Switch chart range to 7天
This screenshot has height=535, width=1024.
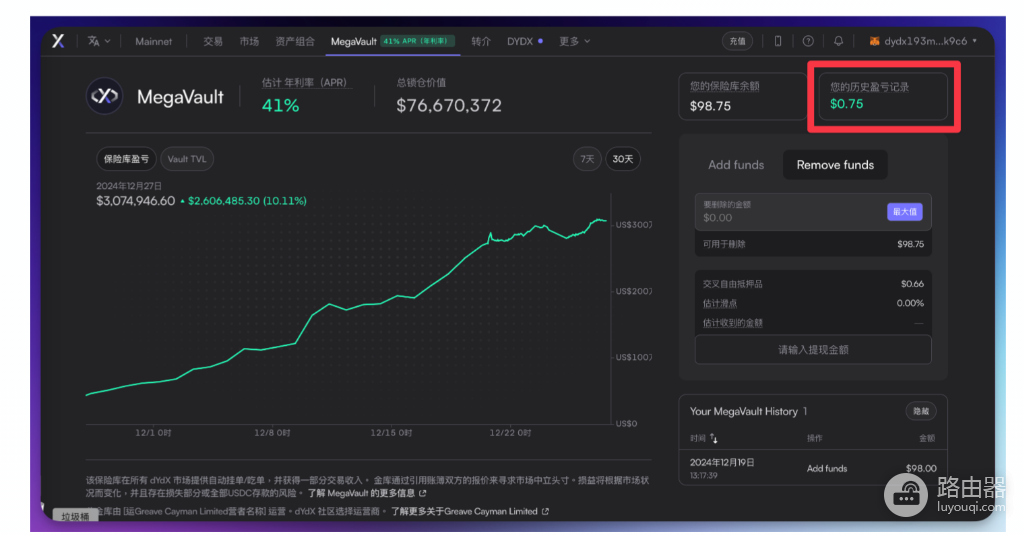pos(587,159)
